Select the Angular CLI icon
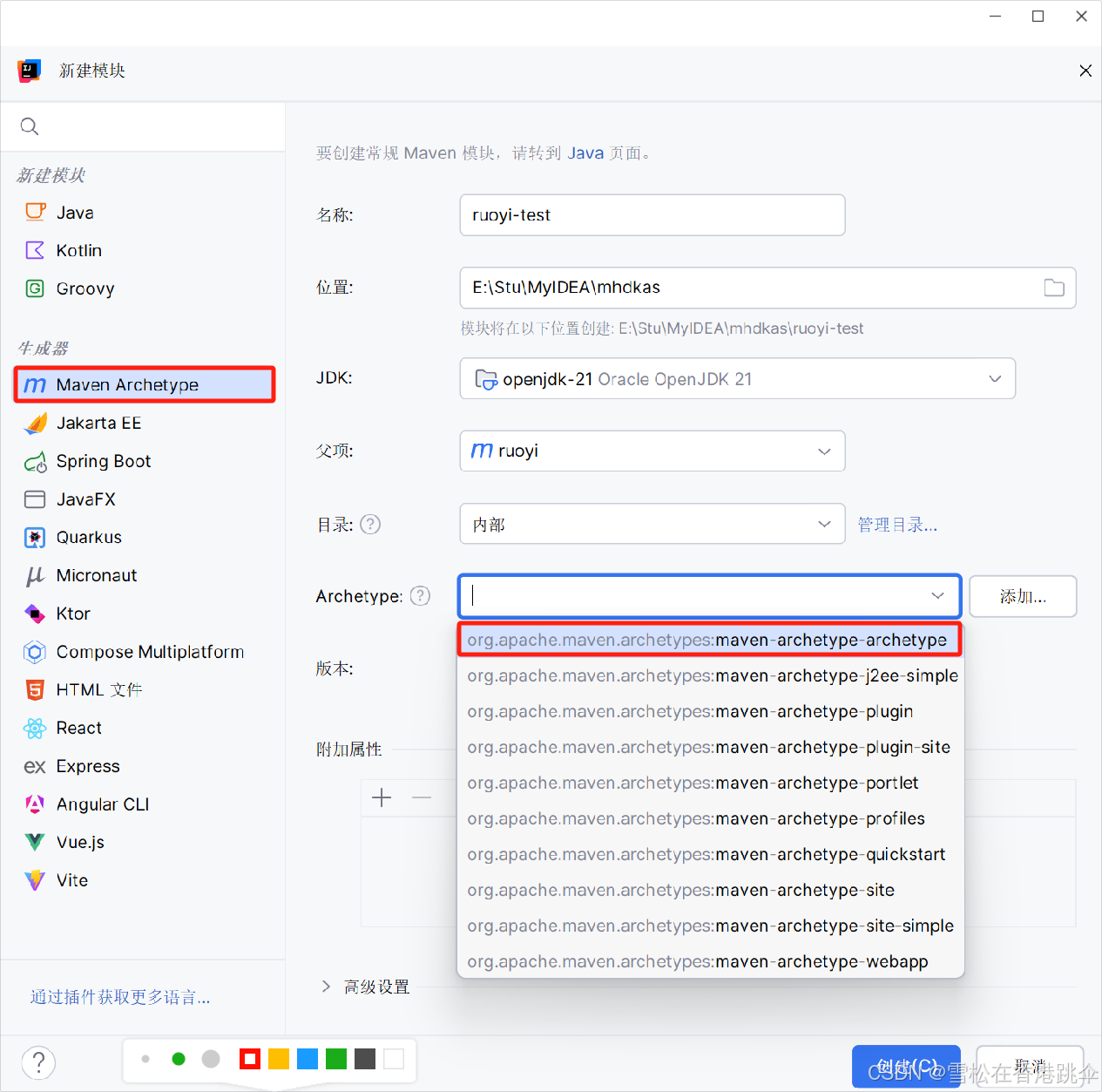This screenshot has width=1102, height=1092. (35, 804)
